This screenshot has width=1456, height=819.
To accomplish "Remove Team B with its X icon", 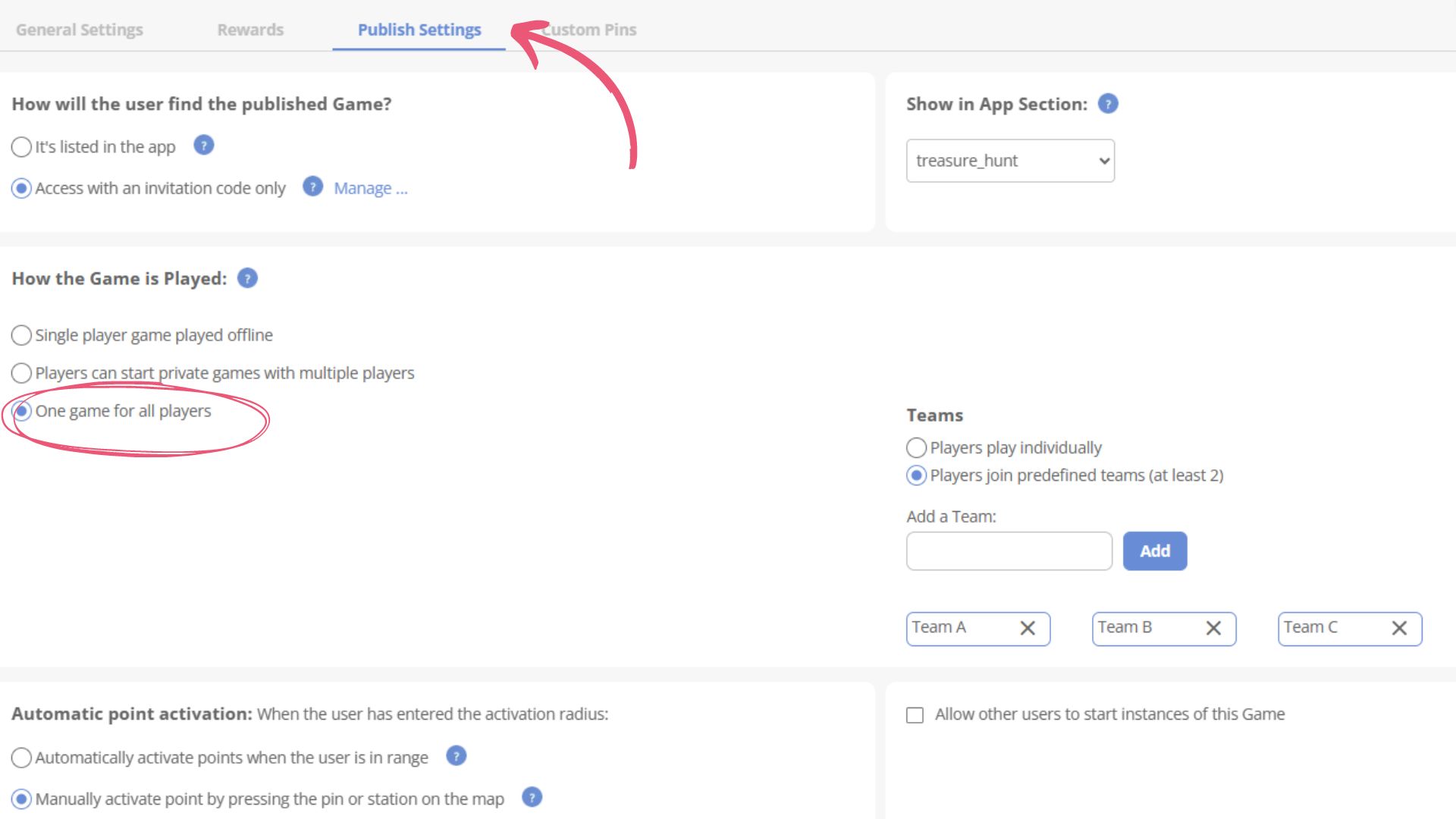I will [x=1213, y=628].
